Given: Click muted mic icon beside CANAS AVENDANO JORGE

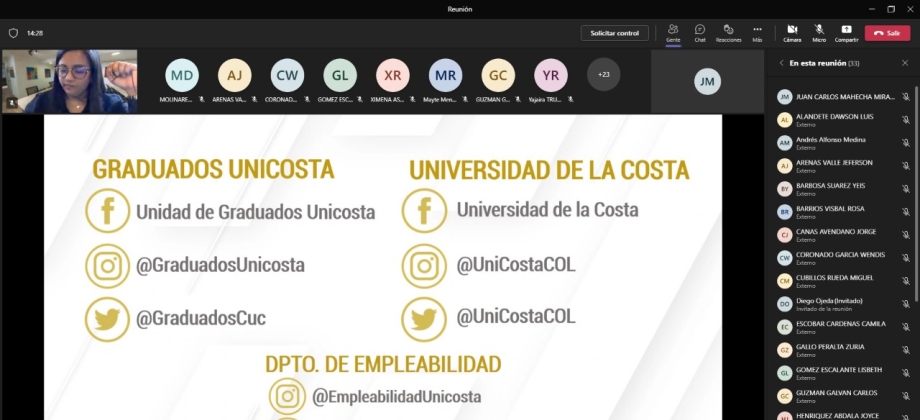Looking at the screenshot, I should [906, 235].
